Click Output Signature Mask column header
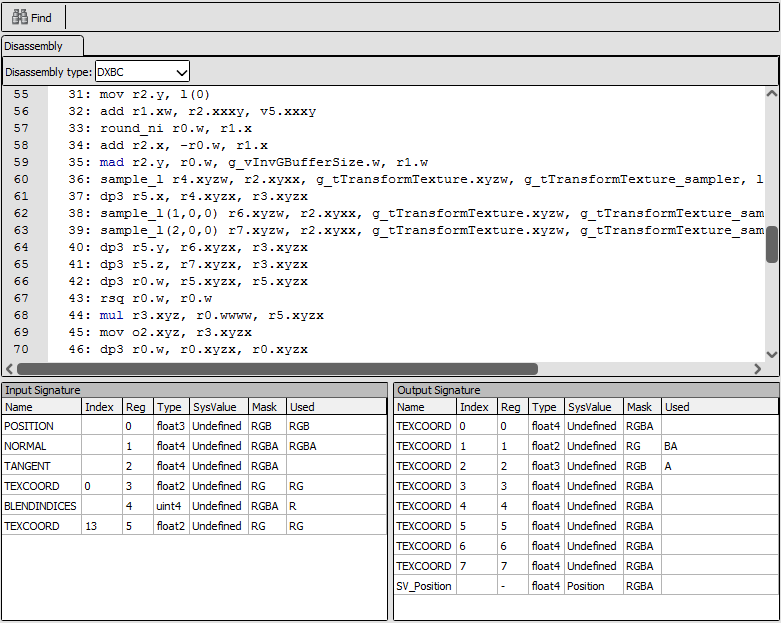This screenshot has height=623, width=781. [x=642, y=407]
